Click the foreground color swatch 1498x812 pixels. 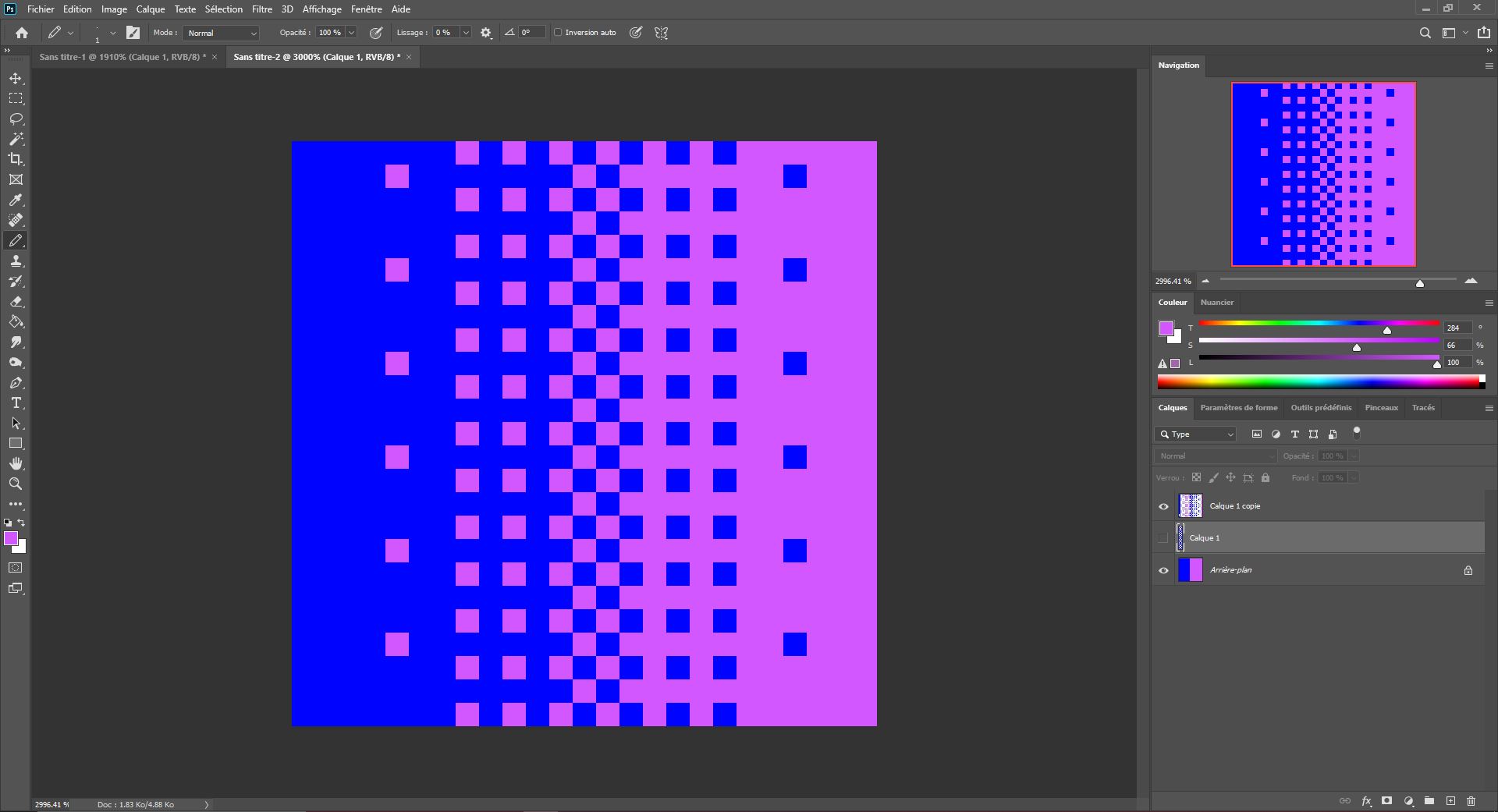point(11,538)
